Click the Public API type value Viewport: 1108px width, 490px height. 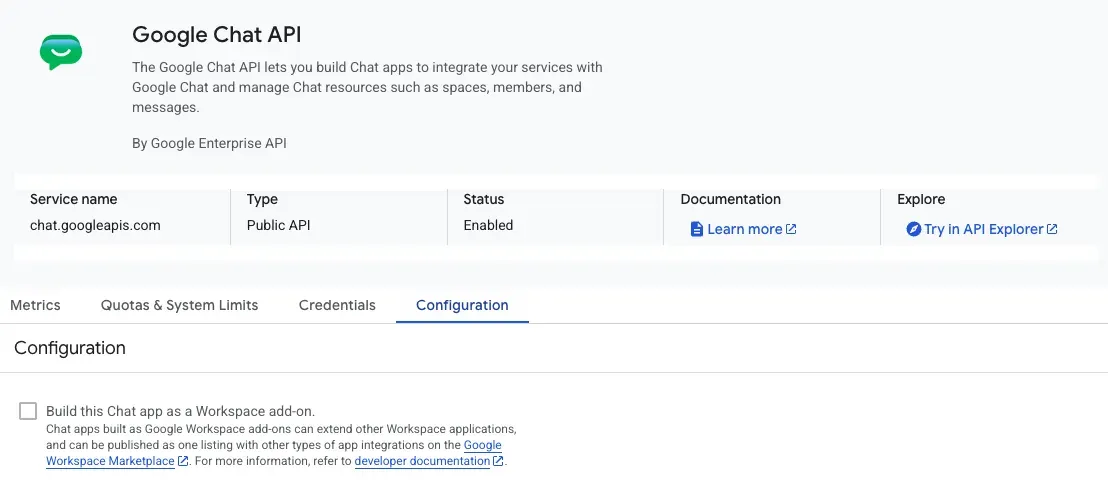click(x=278, y=226)
